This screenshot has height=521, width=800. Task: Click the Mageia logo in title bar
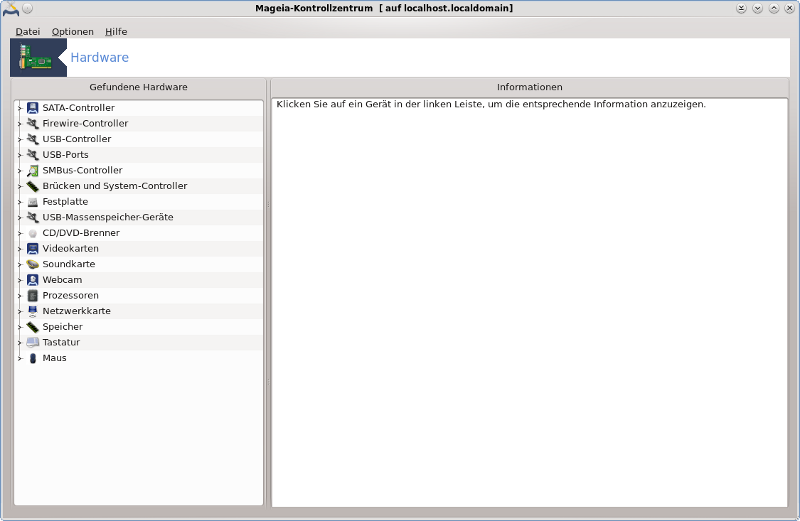[10, 9]
